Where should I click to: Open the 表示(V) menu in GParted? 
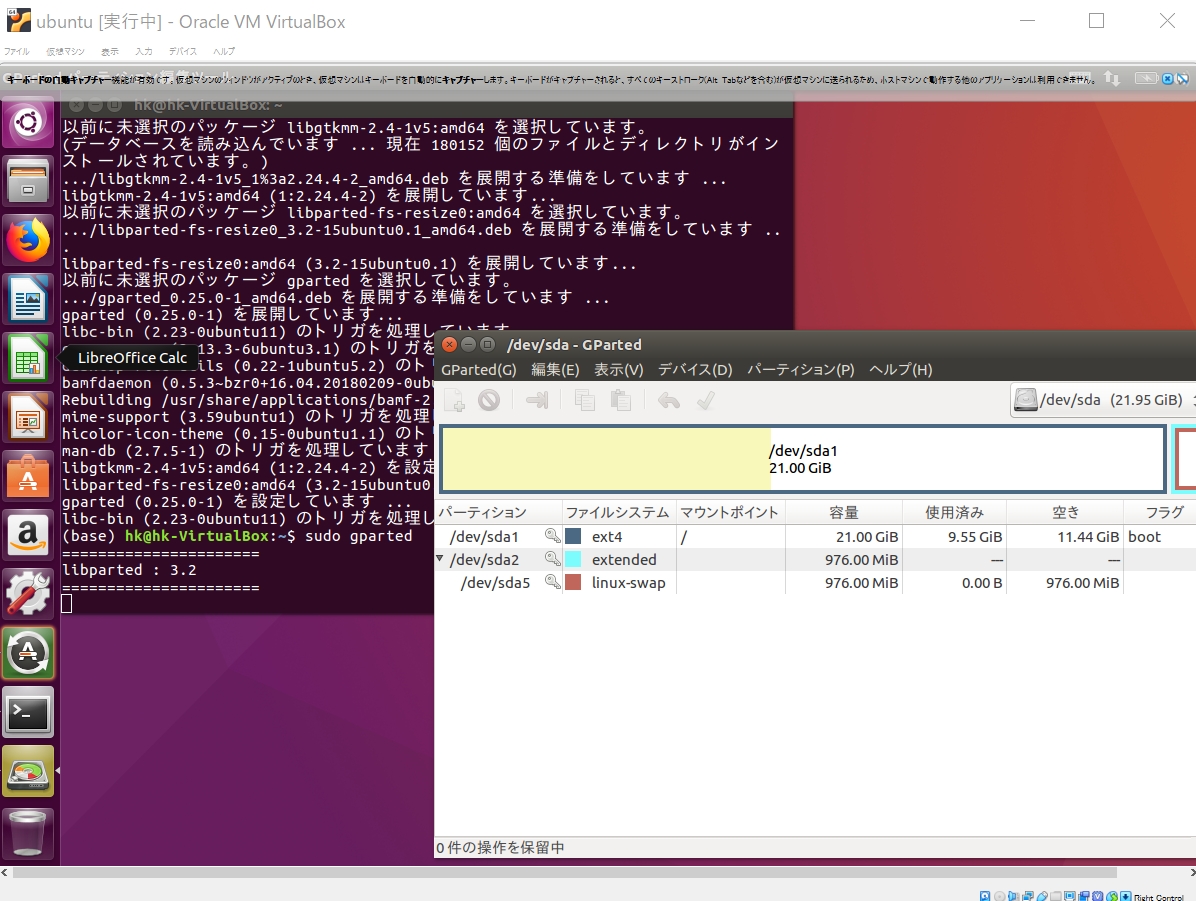(619, 369)
